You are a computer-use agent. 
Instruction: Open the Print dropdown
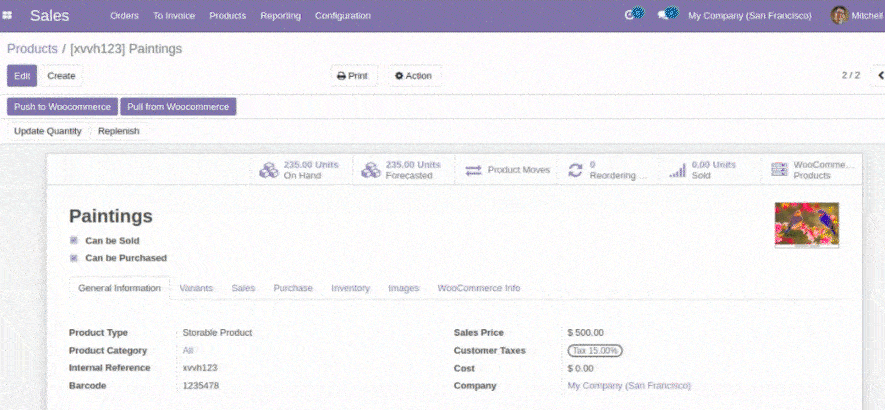click(352, 76)
